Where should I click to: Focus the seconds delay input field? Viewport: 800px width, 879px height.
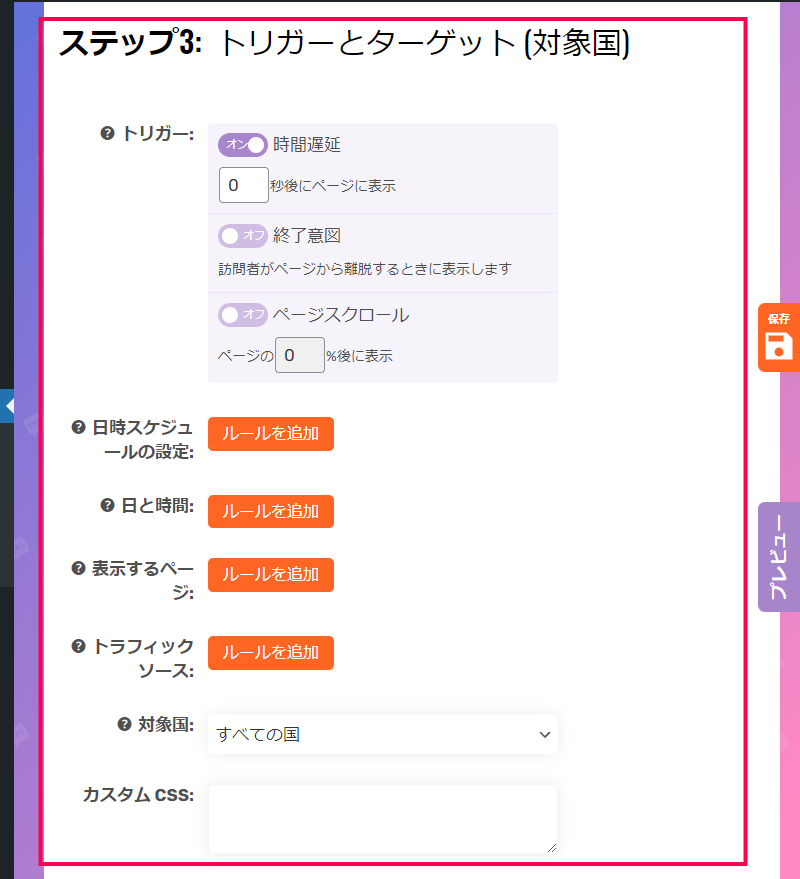click(x=244, y=185)
